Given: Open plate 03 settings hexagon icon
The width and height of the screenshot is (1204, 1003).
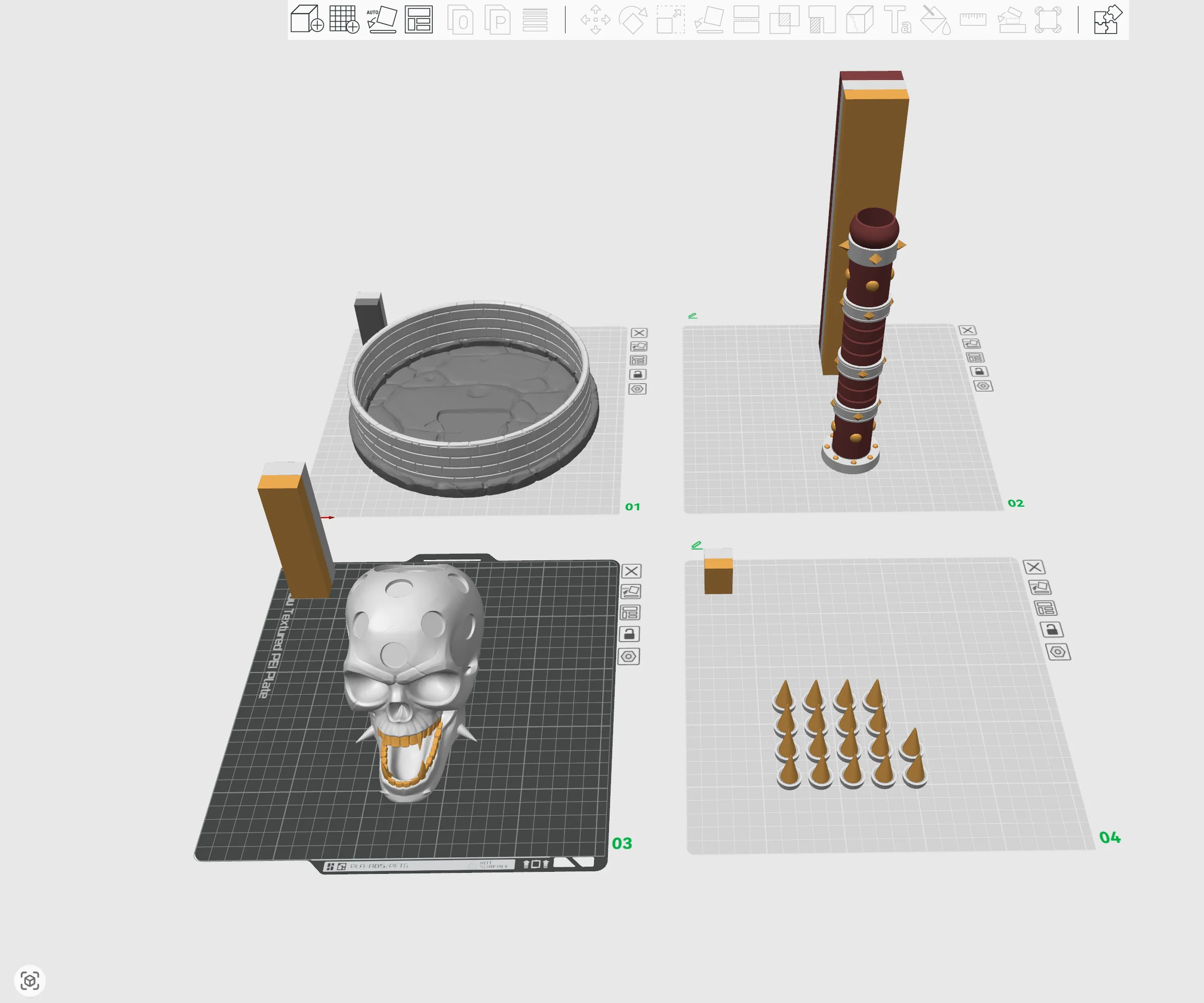Looking at the screenshot, I should 629,656.
